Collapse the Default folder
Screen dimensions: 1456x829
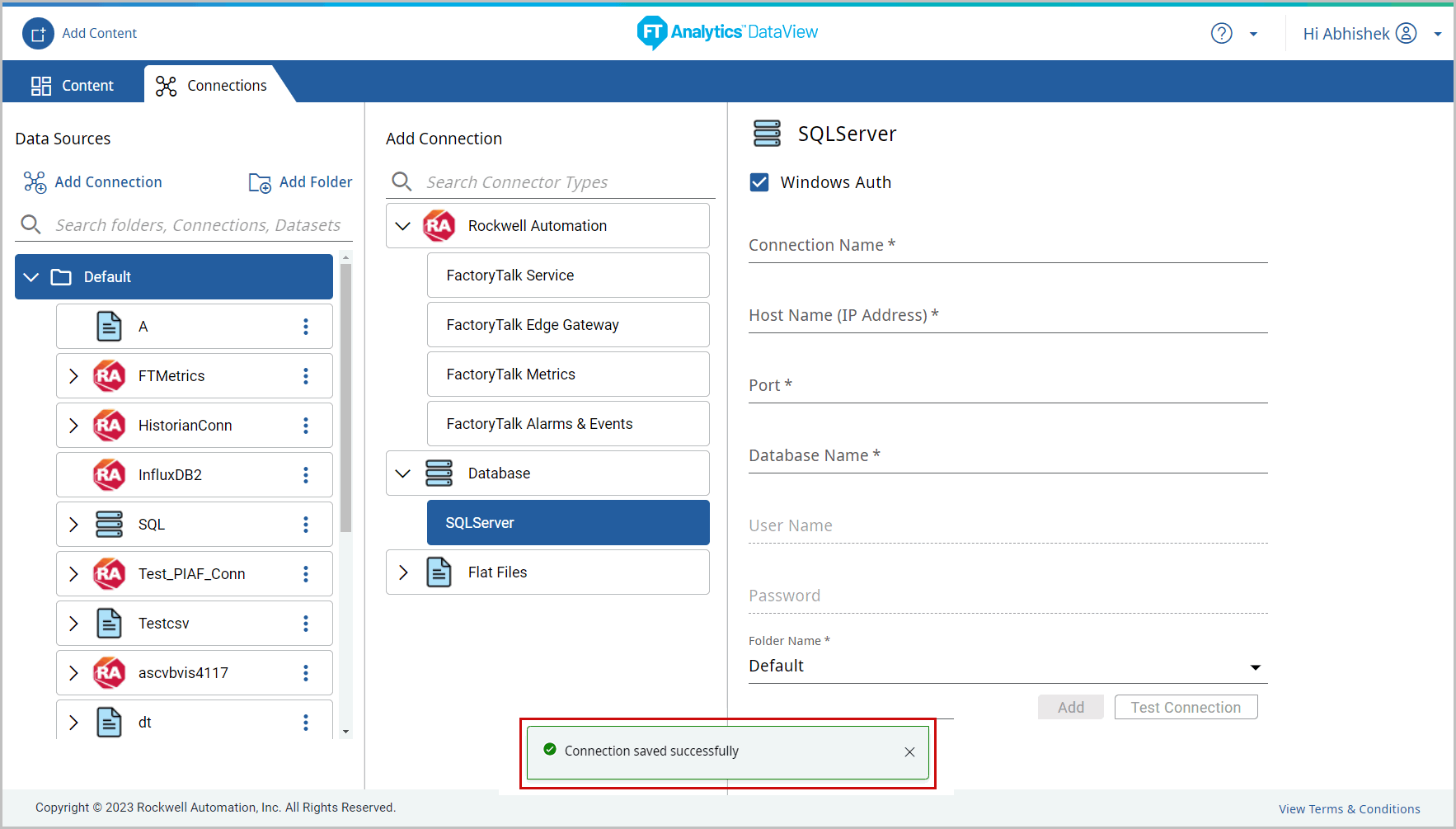coord(31,277)
